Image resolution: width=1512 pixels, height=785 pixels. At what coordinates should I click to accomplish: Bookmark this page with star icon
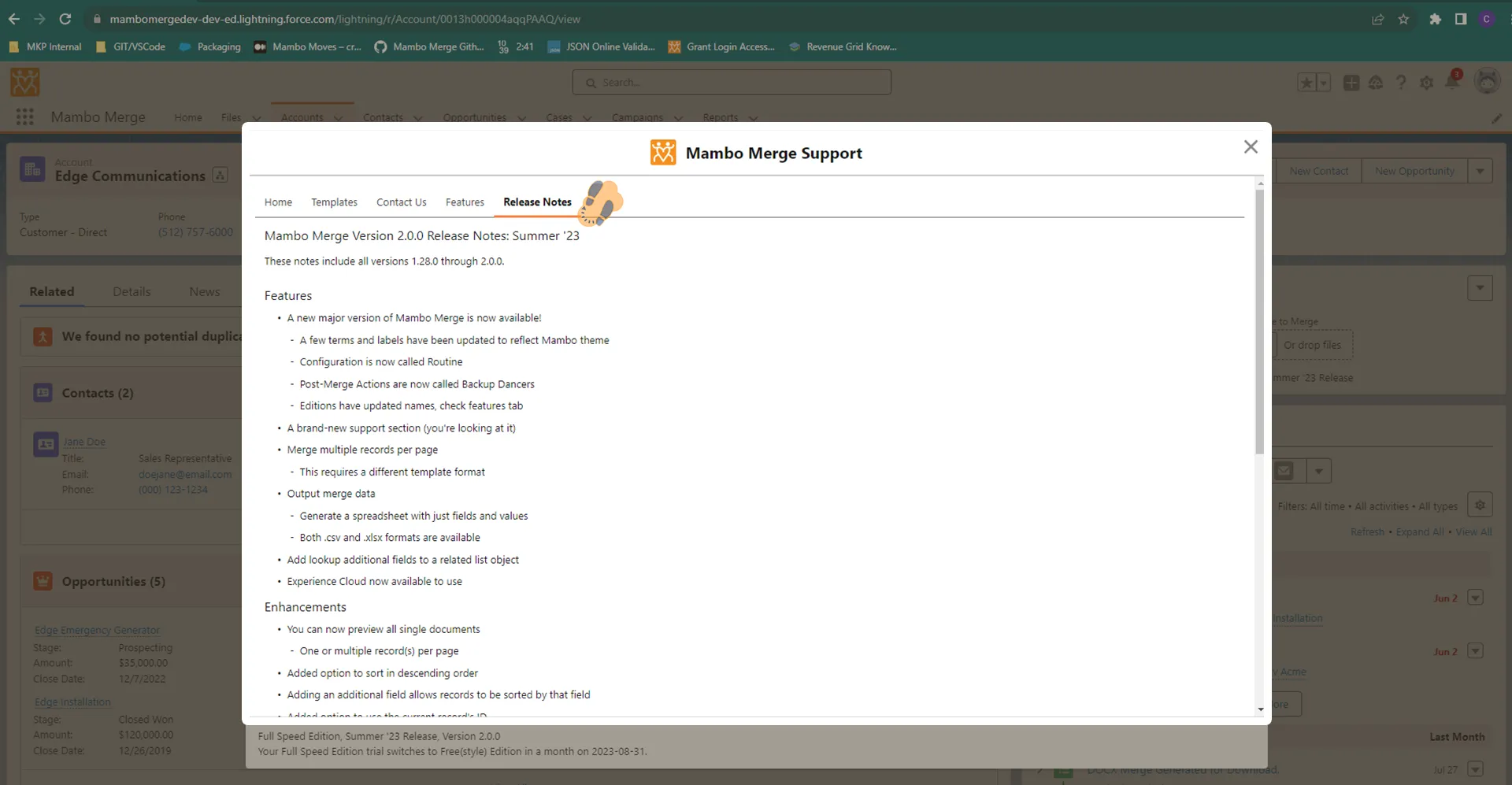pyautogui.click(x=1403, y=19)
